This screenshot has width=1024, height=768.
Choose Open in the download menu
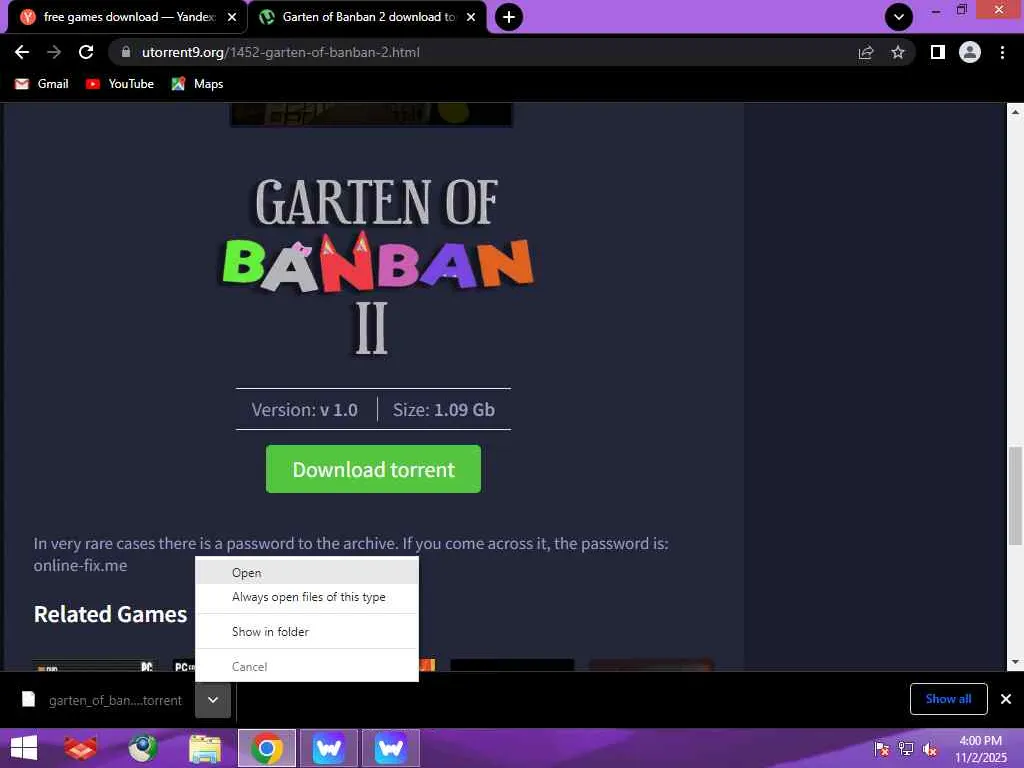pyautogui.click(x=307, y=573)
